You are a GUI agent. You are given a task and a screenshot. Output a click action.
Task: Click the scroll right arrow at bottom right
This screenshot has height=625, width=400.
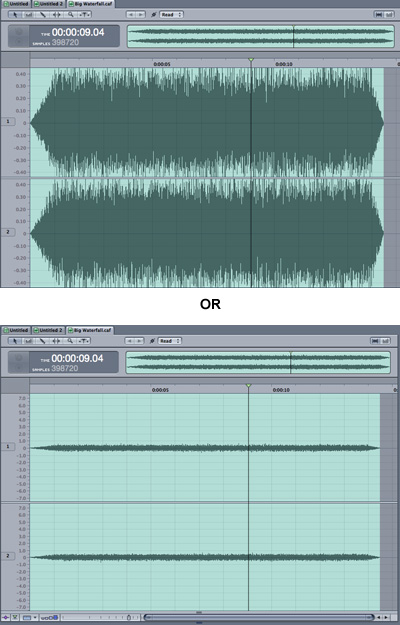coord(386,617)
